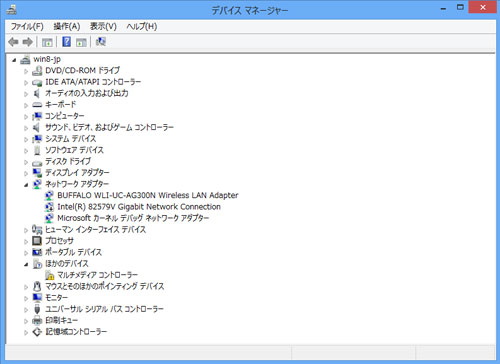Click the Properties pane toolbar button
Image resolution: width=500 pixels, height=364 pixels.
click(x=81, y=42)
